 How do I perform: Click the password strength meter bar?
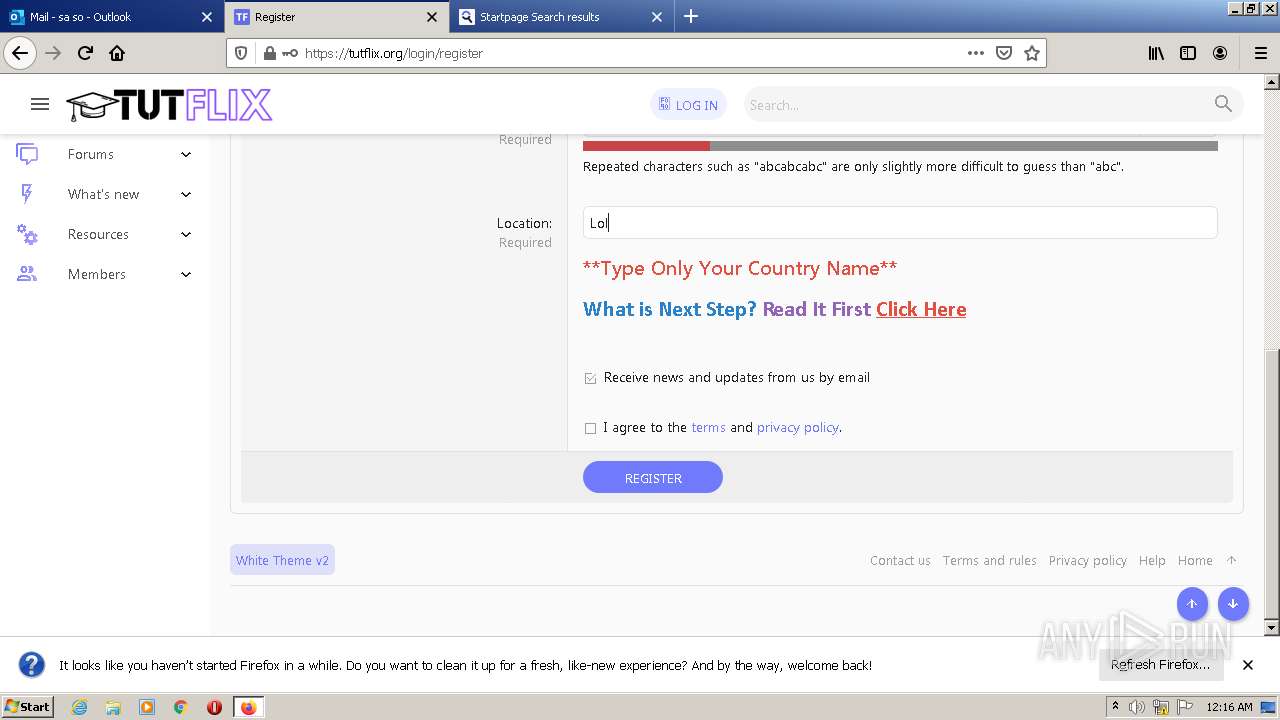[900, 146]
